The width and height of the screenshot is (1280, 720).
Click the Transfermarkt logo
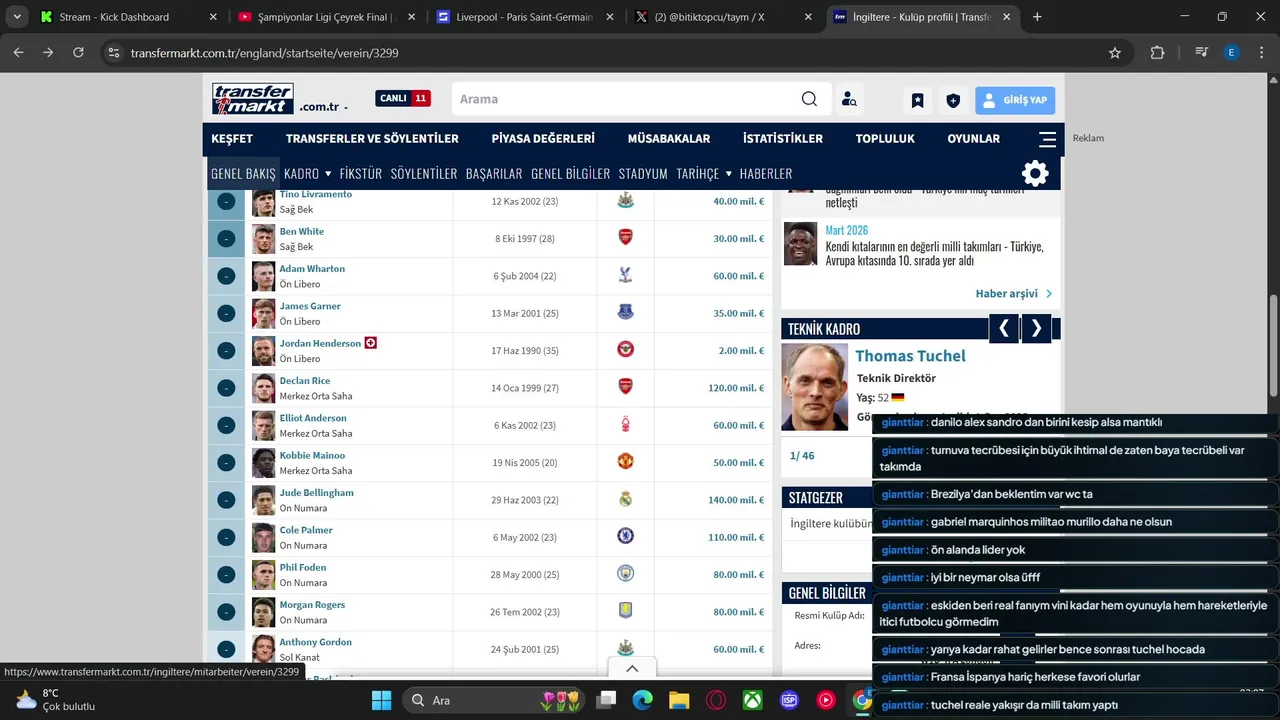(x=252, y=99)
